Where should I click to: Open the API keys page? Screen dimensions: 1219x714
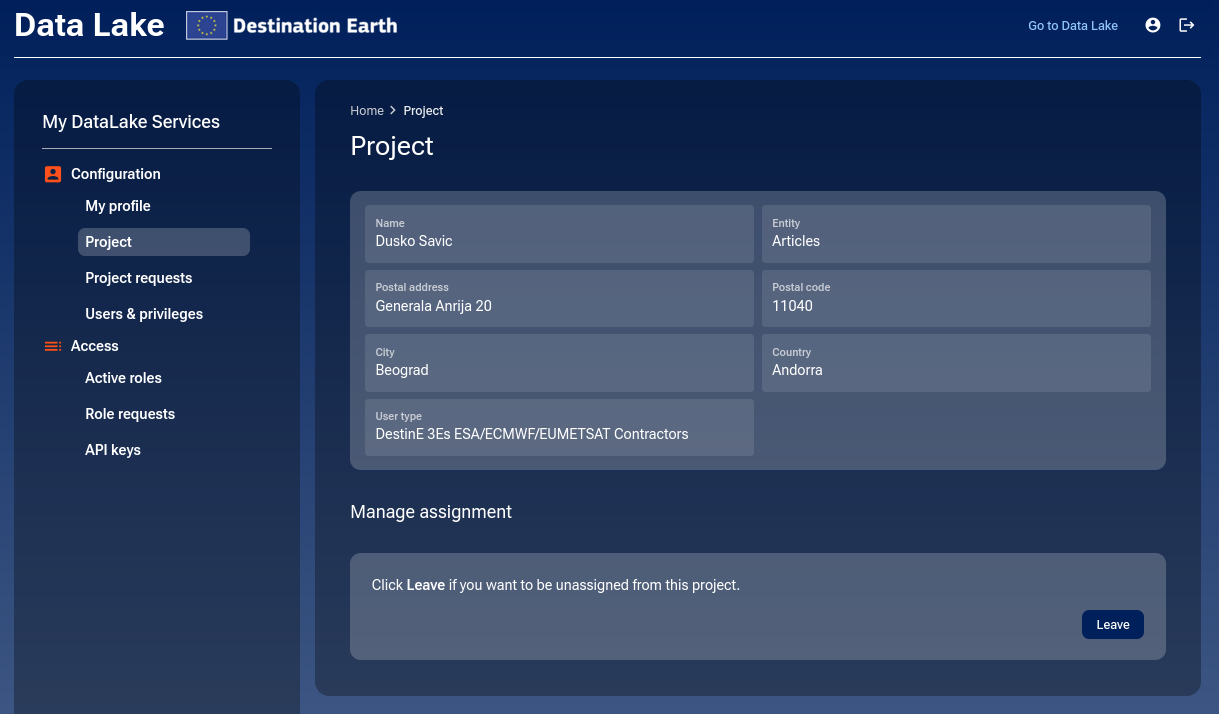[115, 449]
